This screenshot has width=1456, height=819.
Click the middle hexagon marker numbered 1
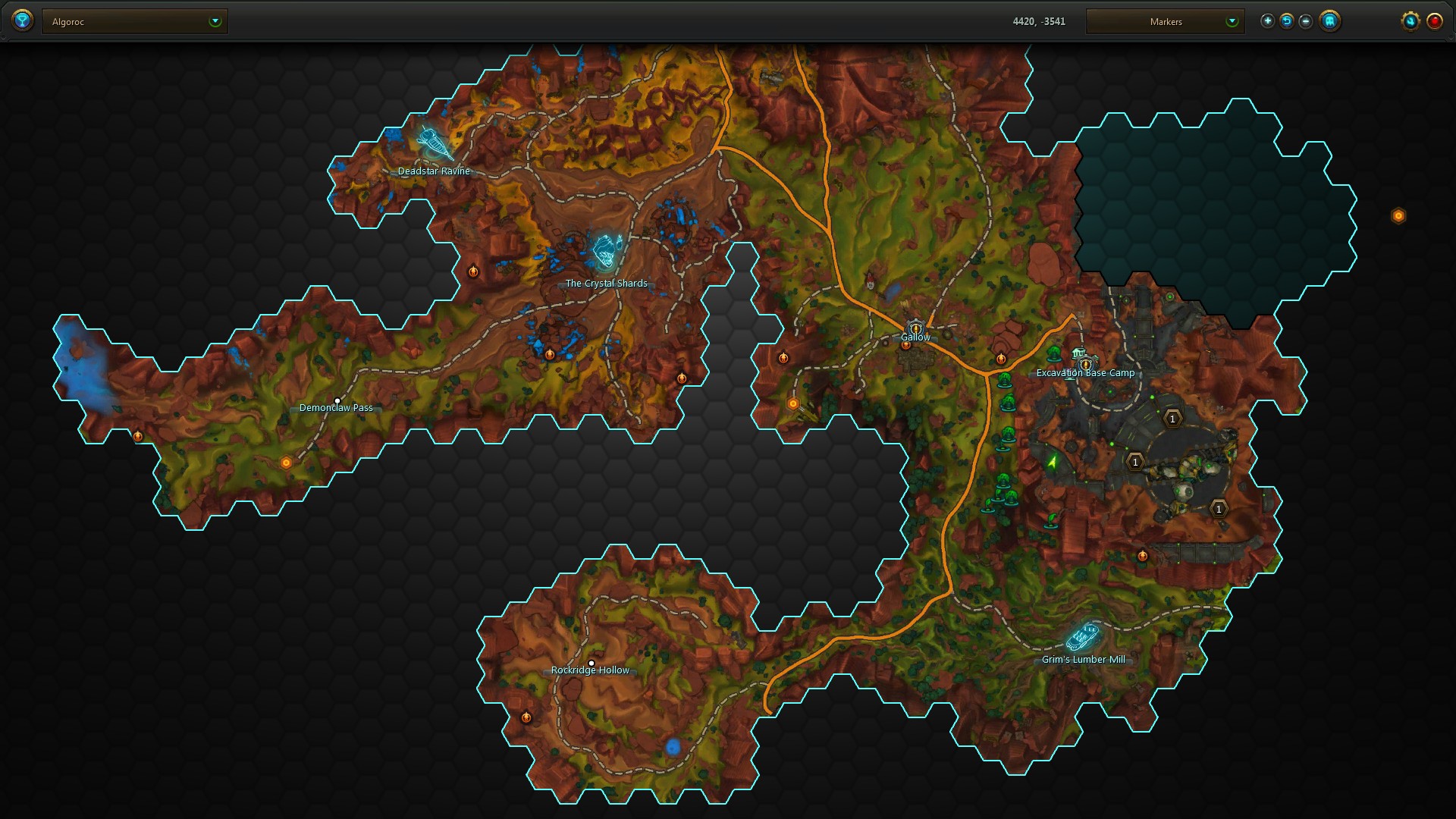1135,462
